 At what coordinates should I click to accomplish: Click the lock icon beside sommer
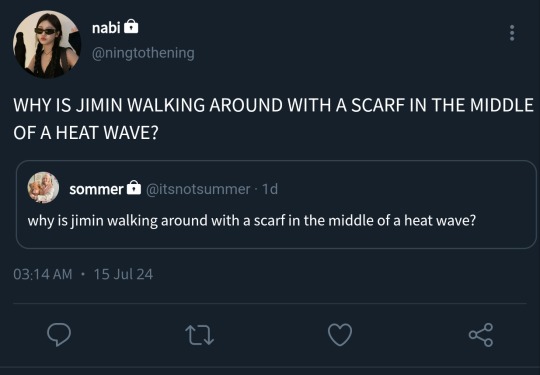coord(134,188)
